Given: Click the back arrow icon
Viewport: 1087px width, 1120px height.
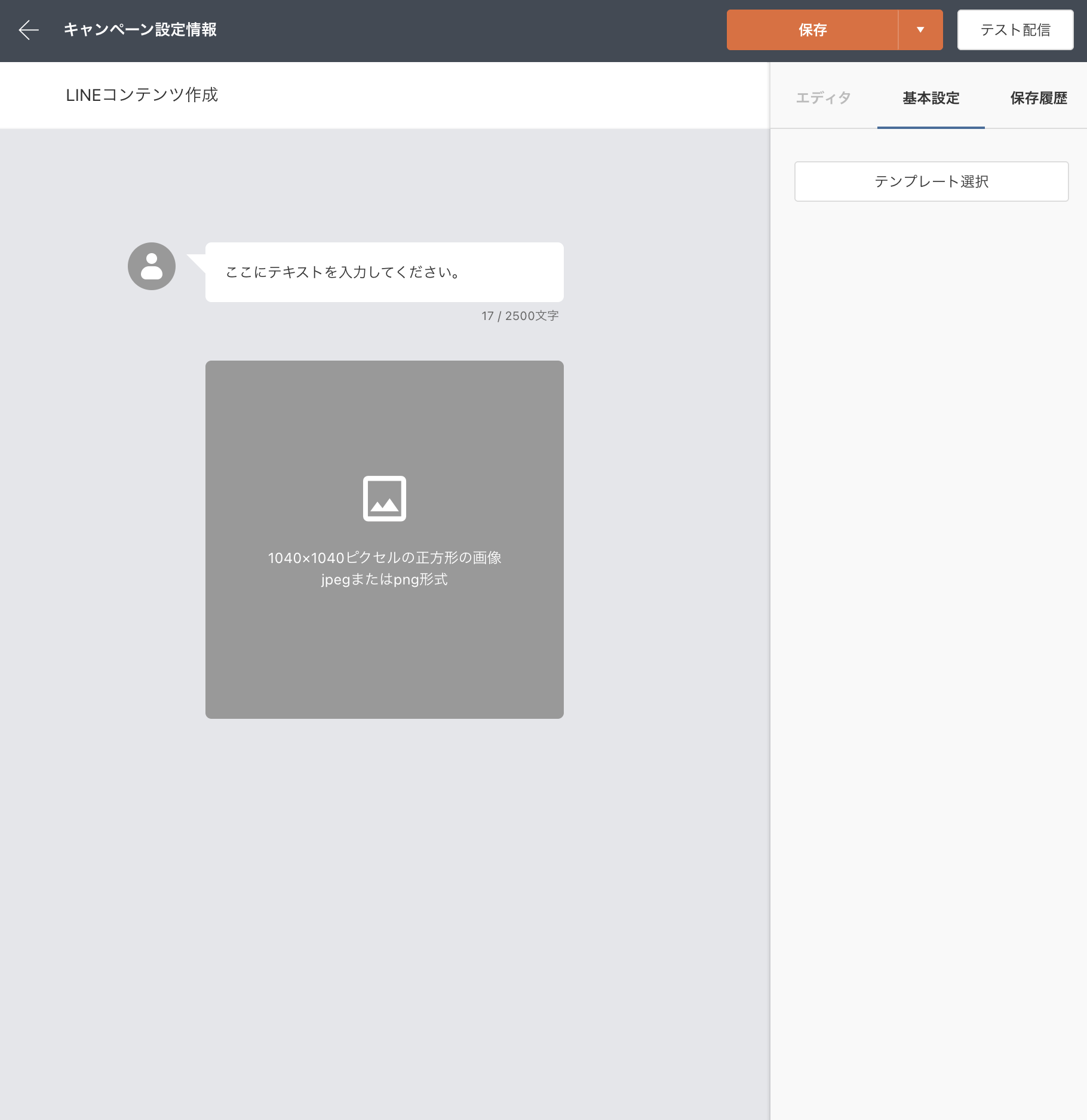Looking at the screenshot, I should coord(28,30).
